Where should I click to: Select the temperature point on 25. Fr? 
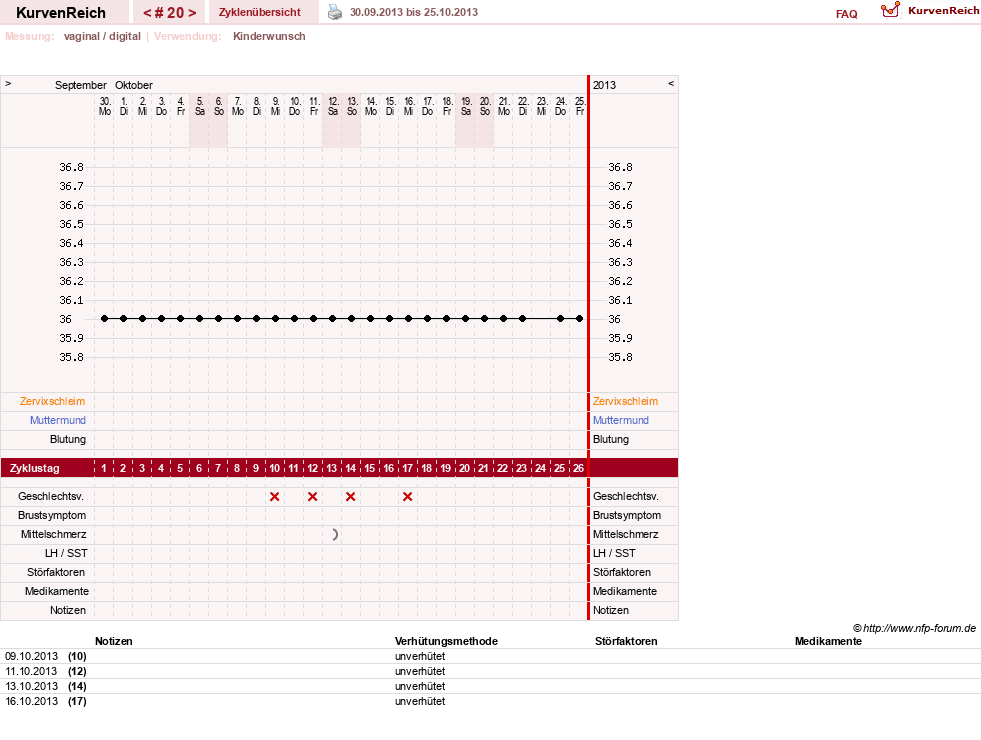click(580, 318)
